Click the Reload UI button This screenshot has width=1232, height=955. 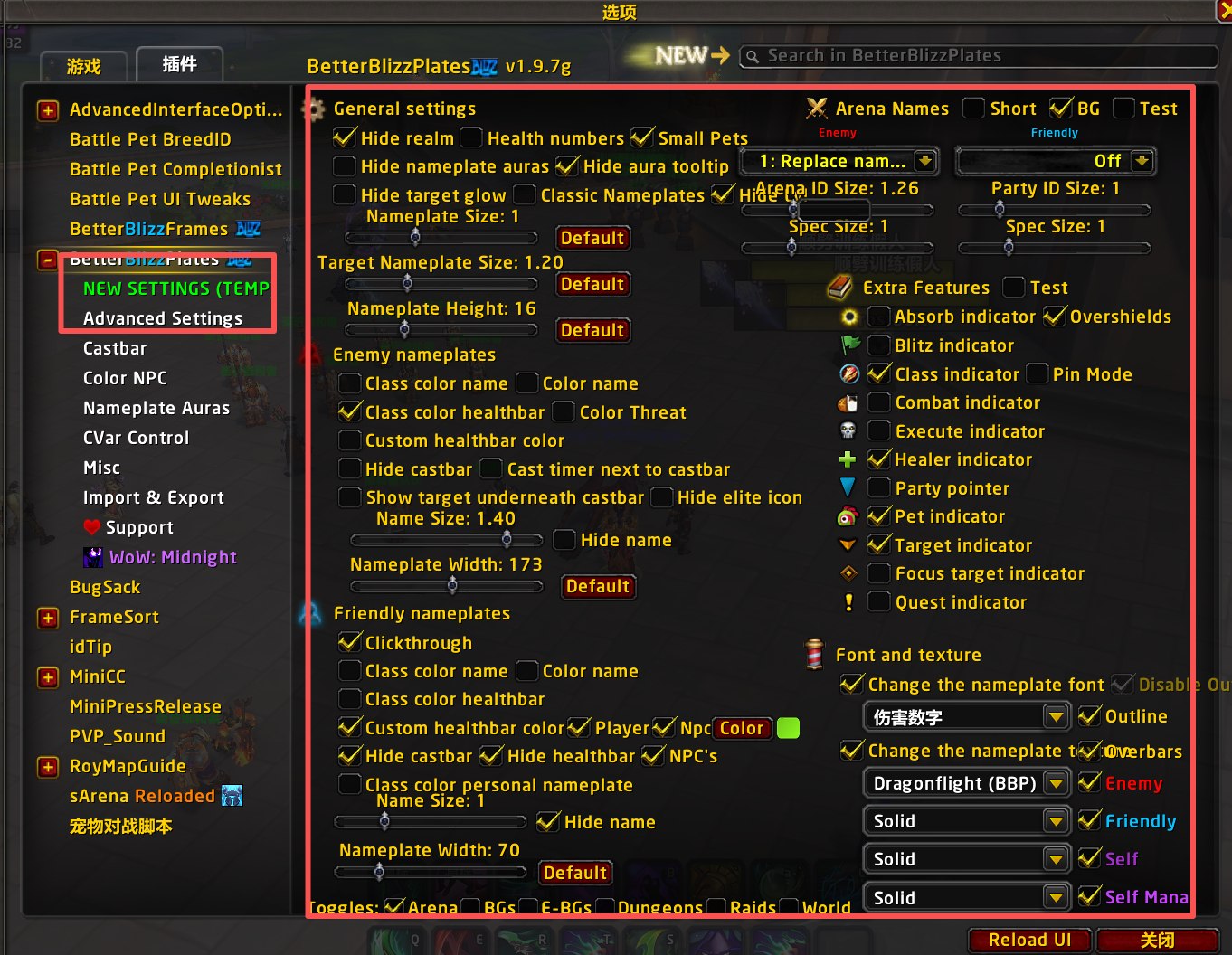[1030, 940]
